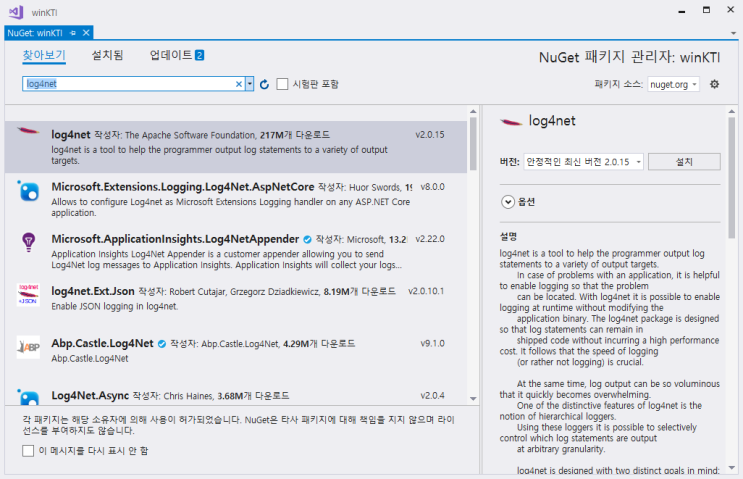Click the Abp.Castle.Log4Net ABP icon
Screen dimensions: 743x479
click(x=28, y=347)
